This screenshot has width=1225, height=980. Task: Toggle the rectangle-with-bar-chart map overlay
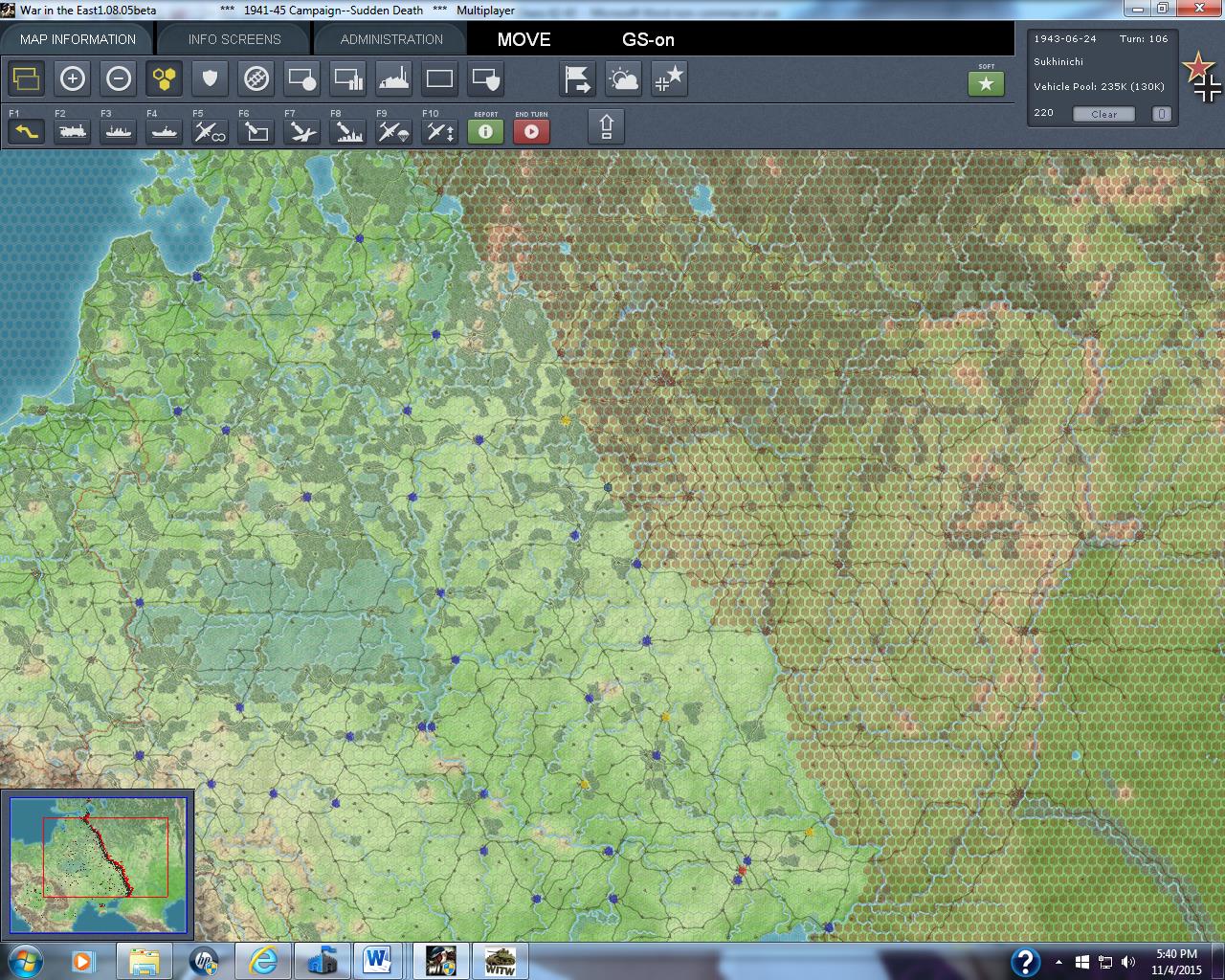348,78
